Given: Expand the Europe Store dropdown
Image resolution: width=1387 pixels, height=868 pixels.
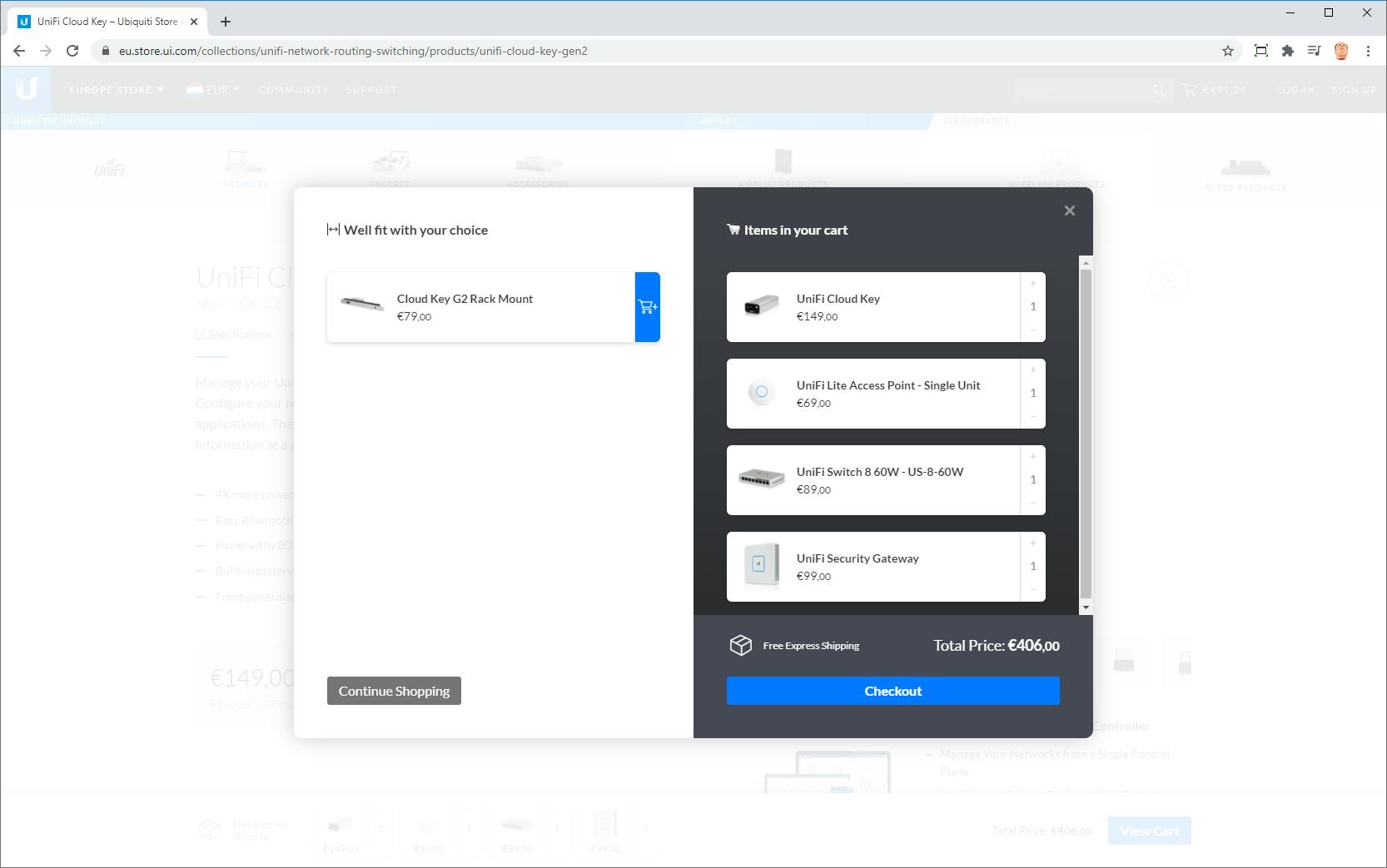Looking at the screenshot, I should [117, 90].
